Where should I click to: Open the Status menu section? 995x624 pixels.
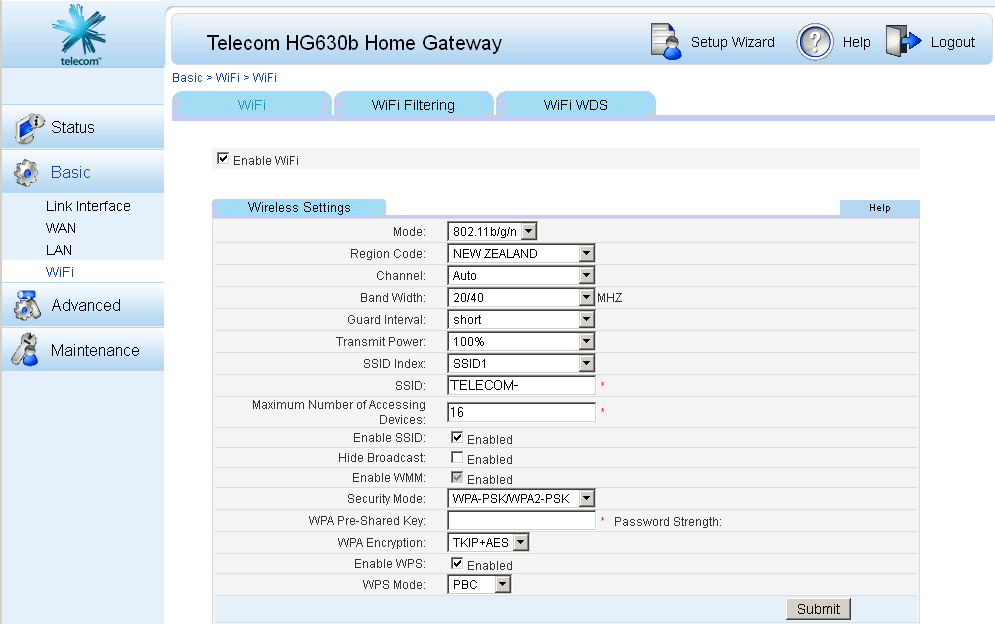click(82, 128)
